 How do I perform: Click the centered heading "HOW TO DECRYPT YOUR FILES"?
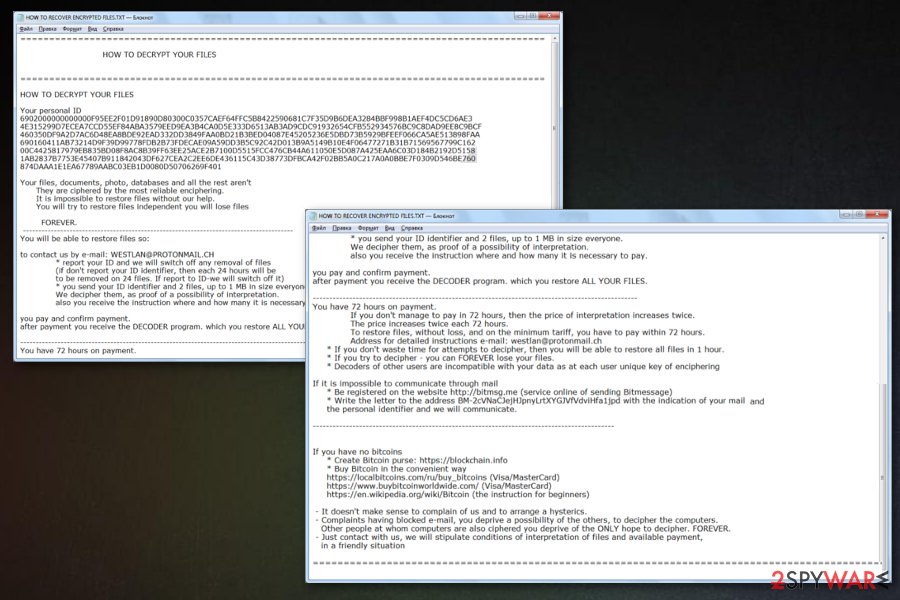click(160, 55)
